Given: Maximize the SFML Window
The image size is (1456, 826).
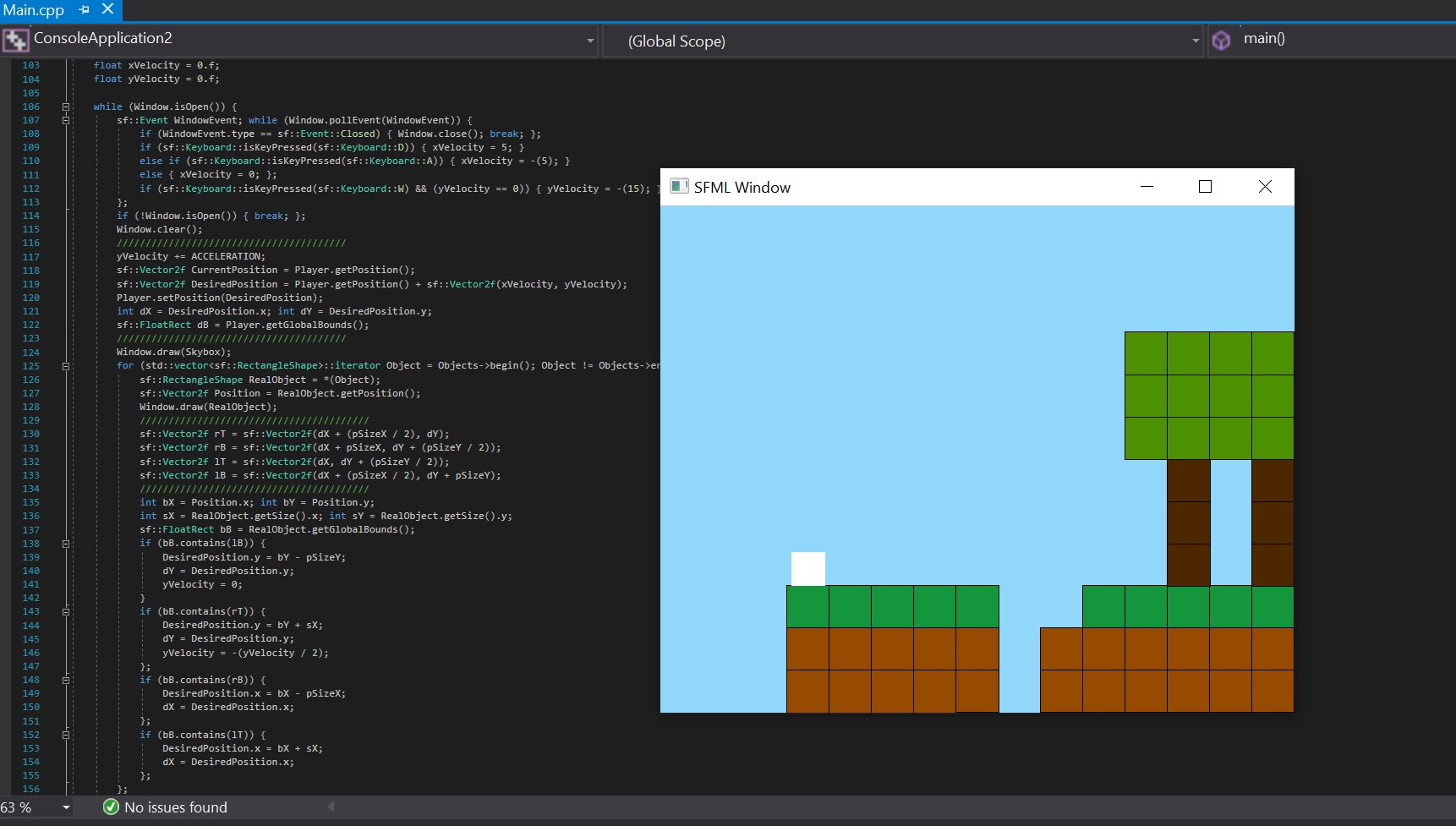Looking at the screenshot, I should click(1205, 187).
